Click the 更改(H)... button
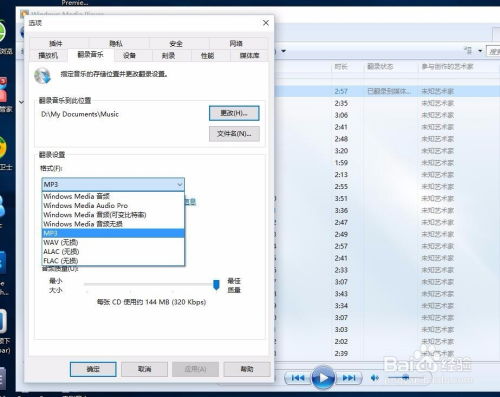This screenshot has height=397, width=500. [x=234, y=113]
